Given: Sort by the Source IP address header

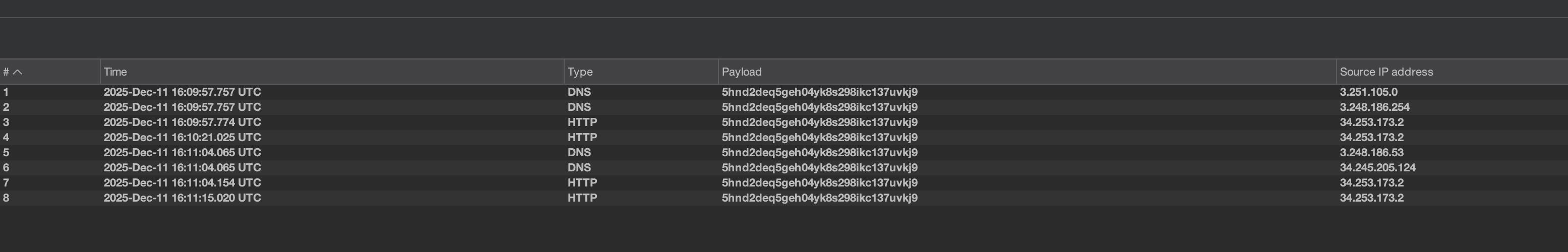Looking at the screenshot, I should [1386, 72].
